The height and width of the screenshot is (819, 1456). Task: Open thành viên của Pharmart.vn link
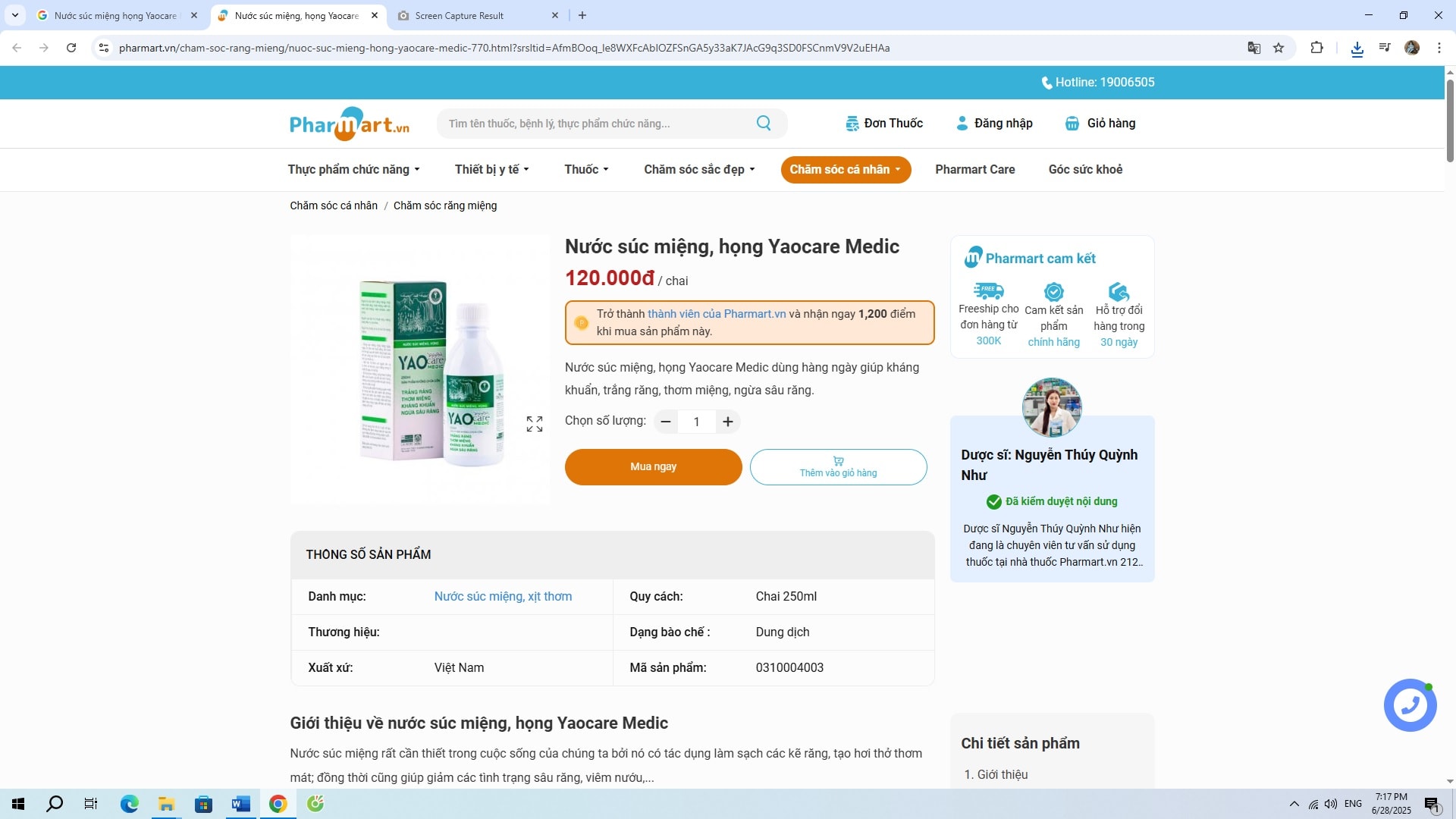[717, 313]
